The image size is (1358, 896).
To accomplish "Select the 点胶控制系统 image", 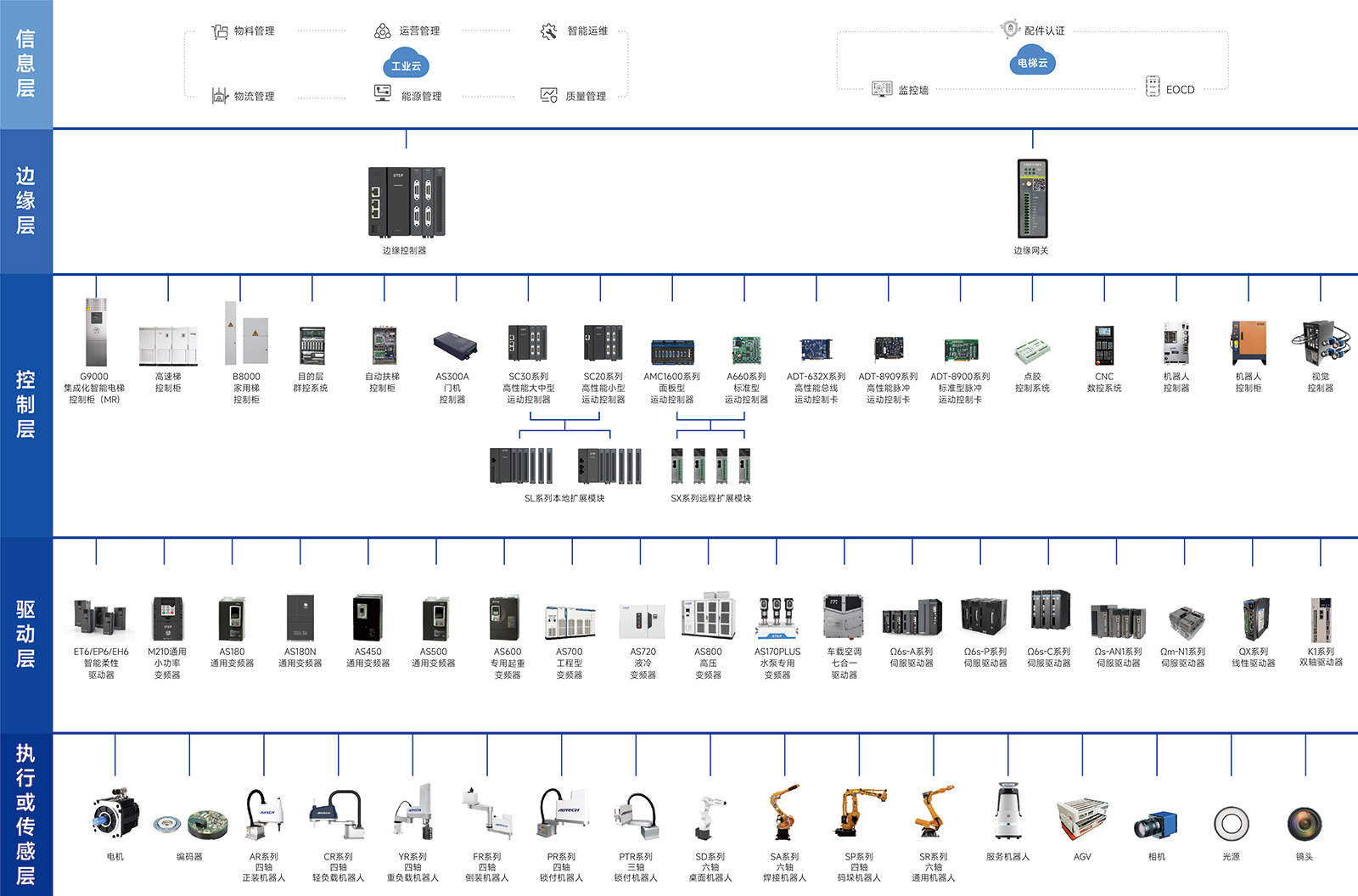I will (1032, 351).
